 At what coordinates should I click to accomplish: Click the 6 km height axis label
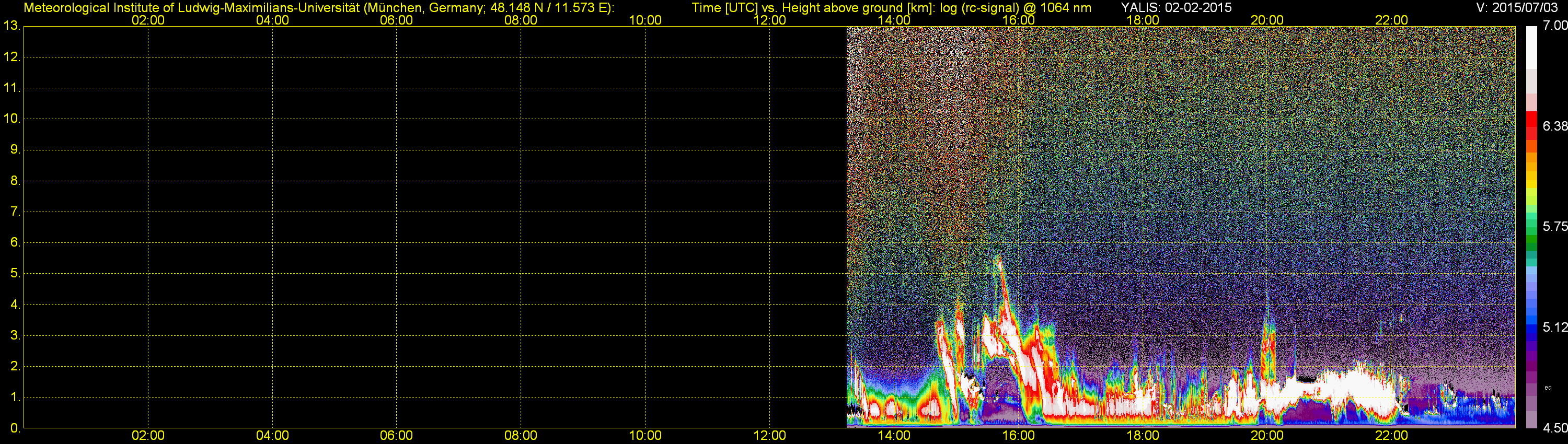click(x=15, y=243)
